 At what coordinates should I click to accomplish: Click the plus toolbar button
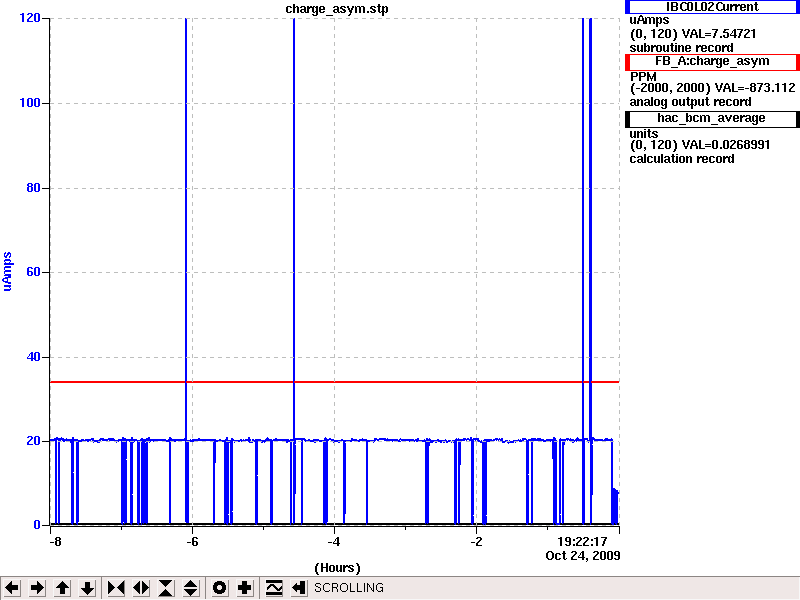pos(244,588)
